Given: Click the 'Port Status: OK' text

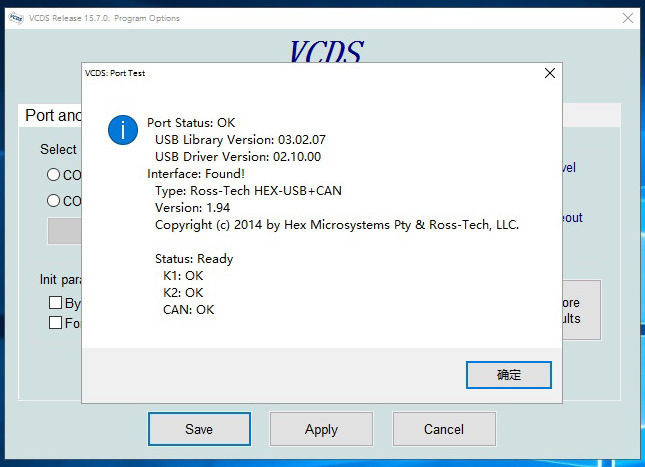Looking at the screenshot, I should (191, 123).
